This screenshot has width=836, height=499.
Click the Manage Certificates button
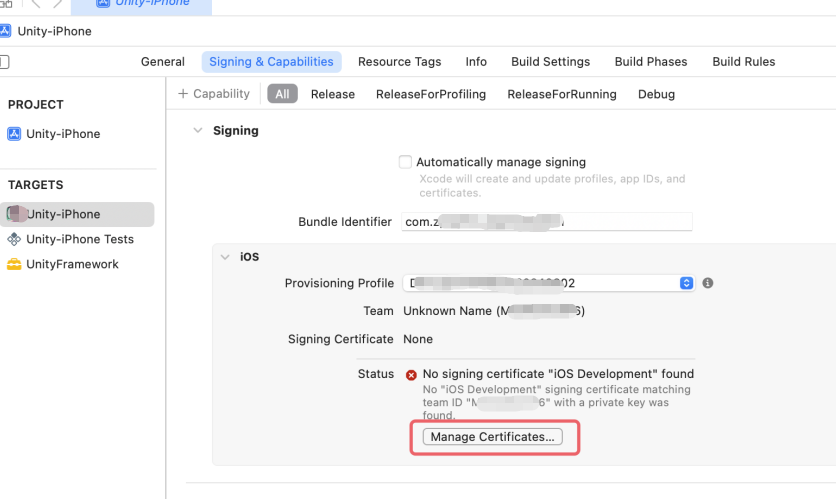point(493,437)
